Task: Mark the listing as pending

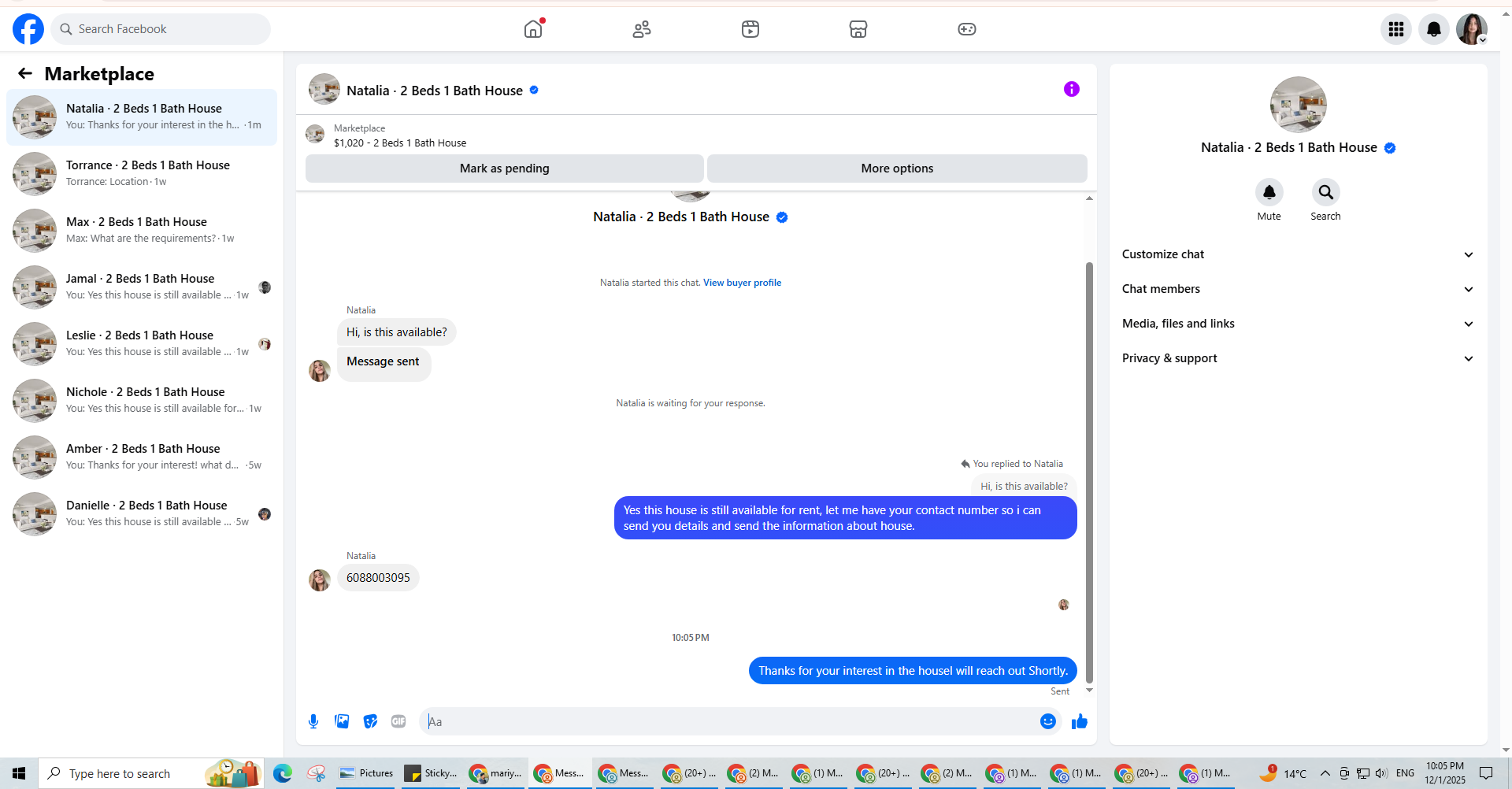Action: coord(505,169)
